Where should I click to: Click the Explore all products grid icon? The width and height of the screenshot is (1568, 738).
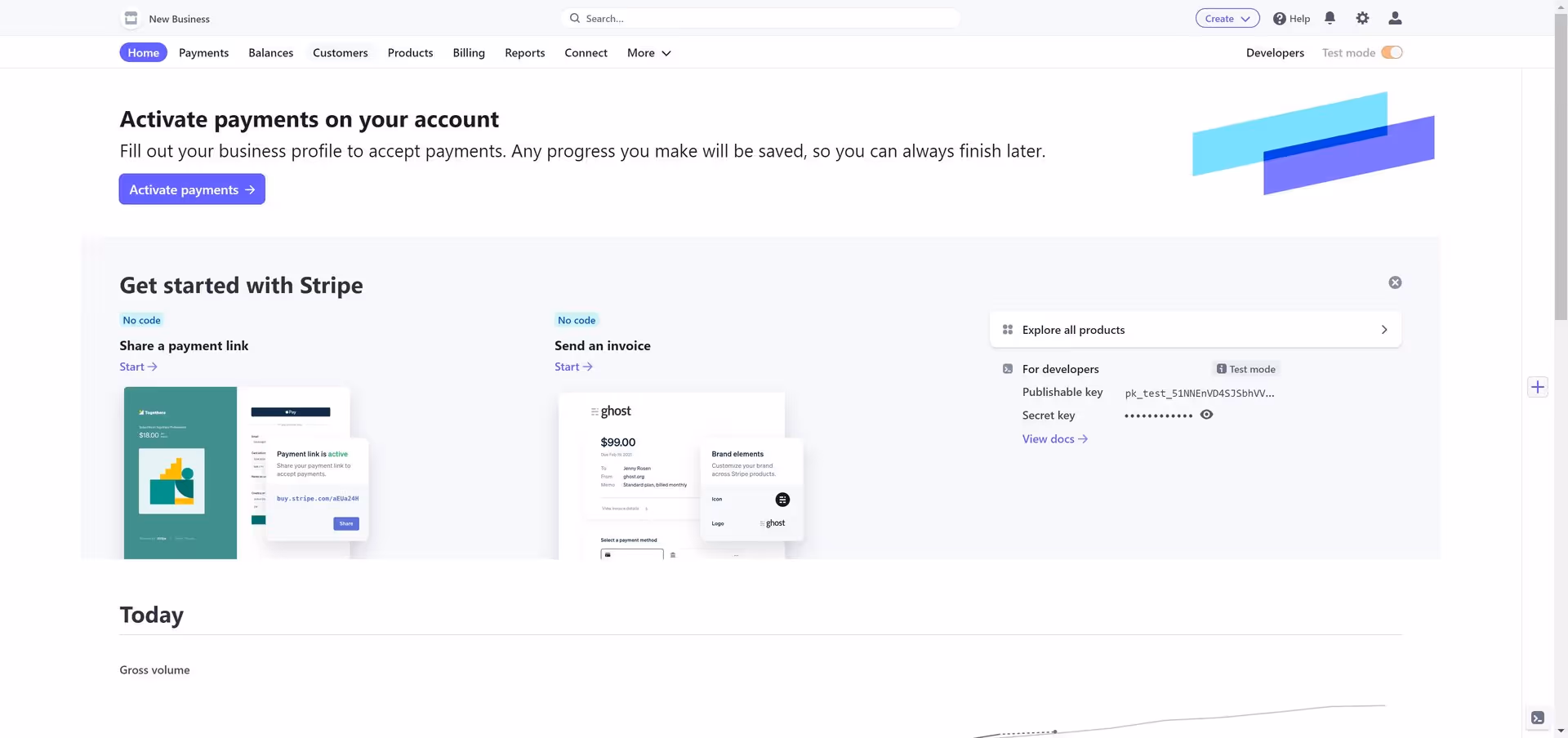[x=1008, y=330]
